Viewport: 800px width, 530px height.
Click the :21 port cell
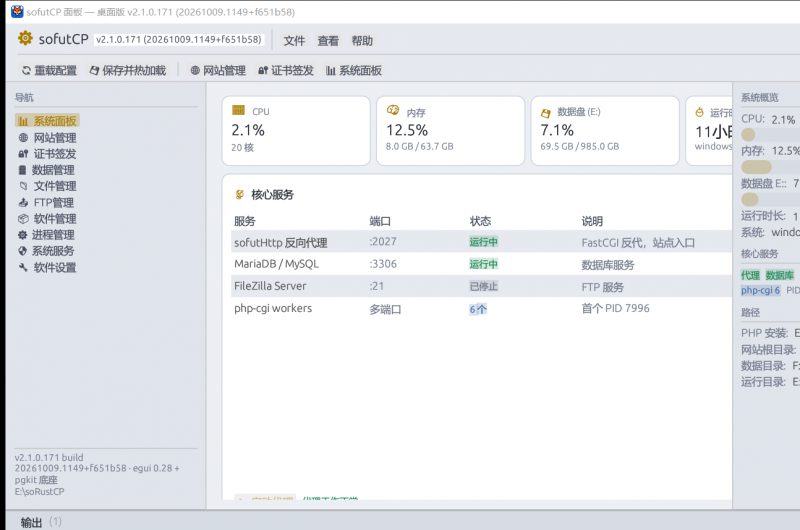[377, 287]
